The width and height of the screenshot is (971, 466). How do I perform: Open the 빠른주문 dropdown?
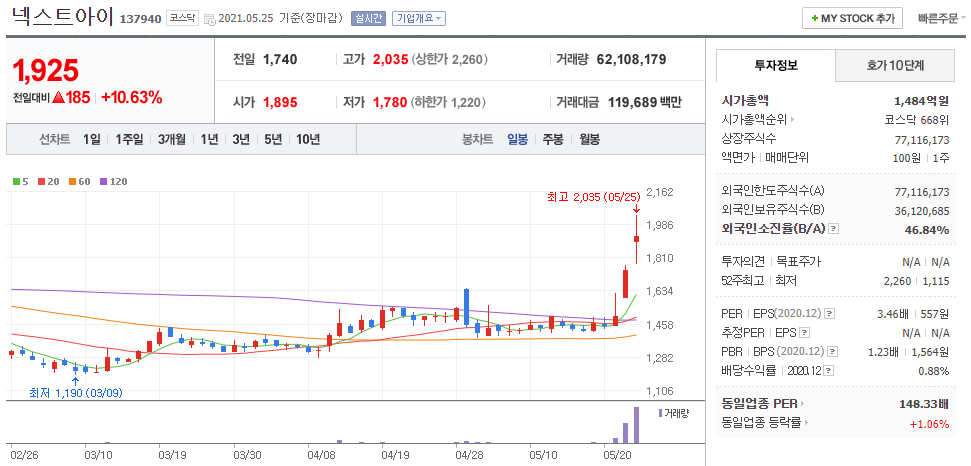pyautogui.click(x=941, y=18)
